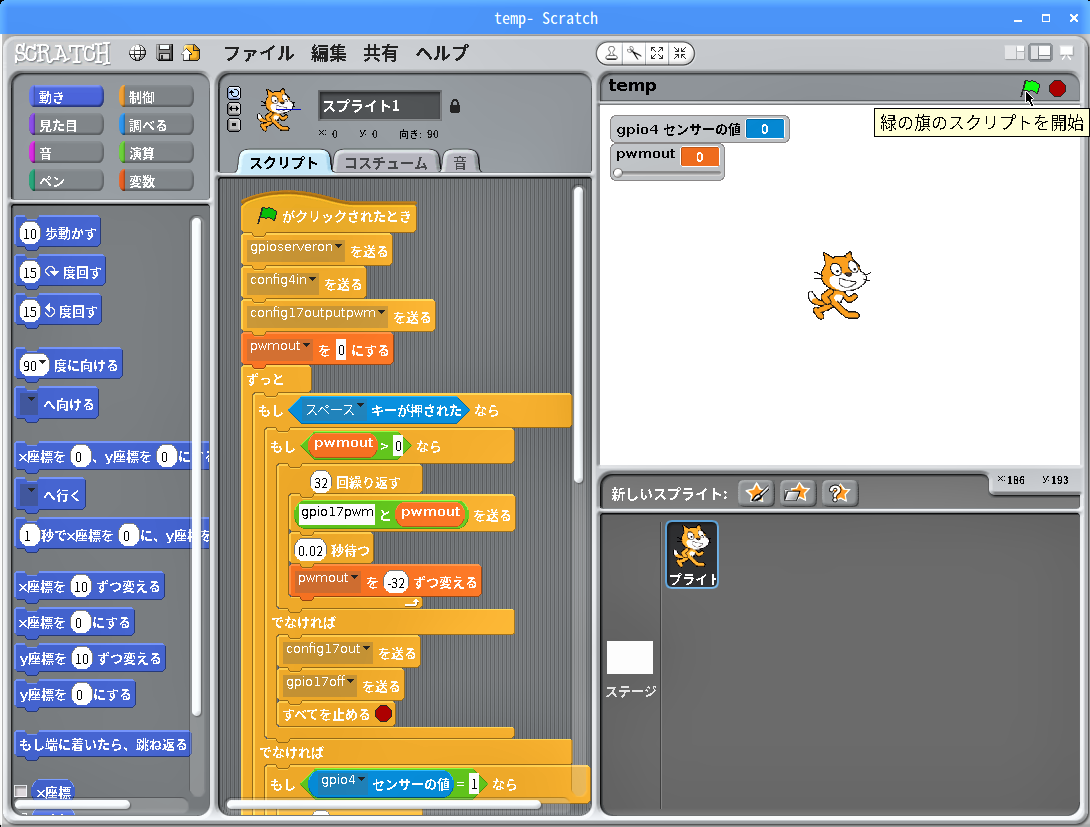Select the 制御 block category
The height and width of the screenshot is (827, 1090).
point(156,97)
